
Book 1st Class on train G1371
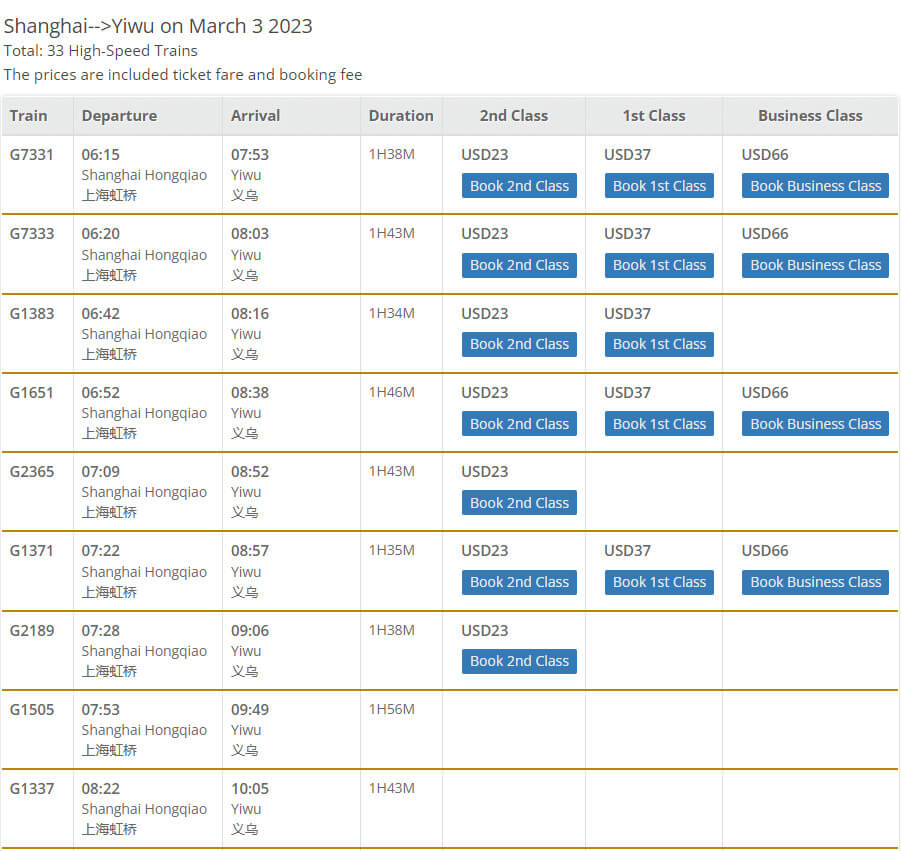point(659,582)
